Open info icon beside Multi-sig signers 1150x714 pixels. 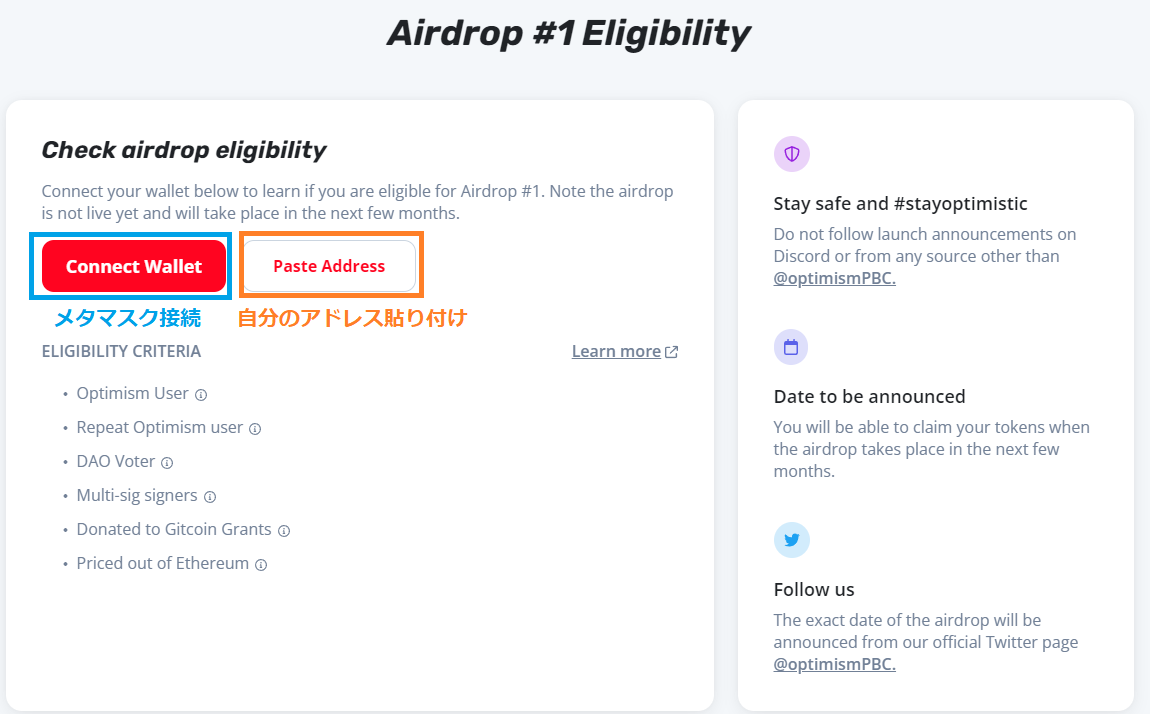pyautogui.click(x=210, y=497)
